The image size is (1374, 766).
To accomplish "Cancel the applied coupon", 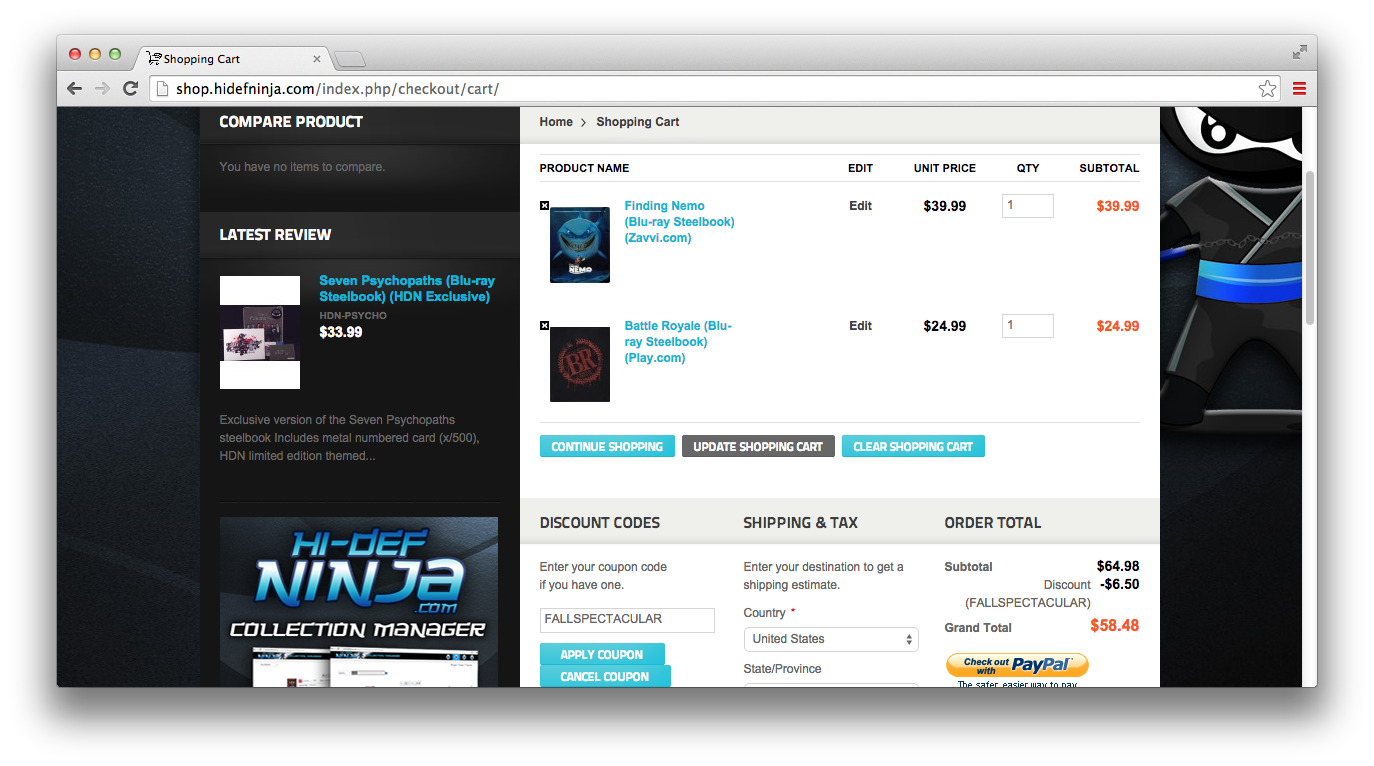I will [605, 676].
